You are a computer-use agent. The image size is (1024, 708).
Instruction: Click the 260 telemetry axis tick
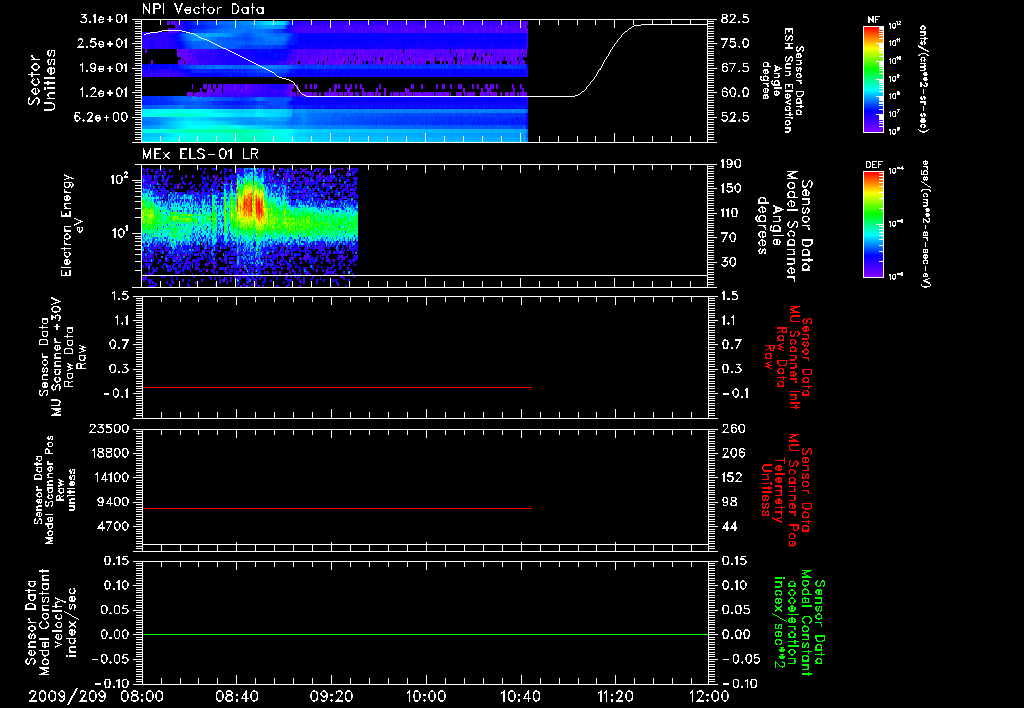(x=733, y=428)
